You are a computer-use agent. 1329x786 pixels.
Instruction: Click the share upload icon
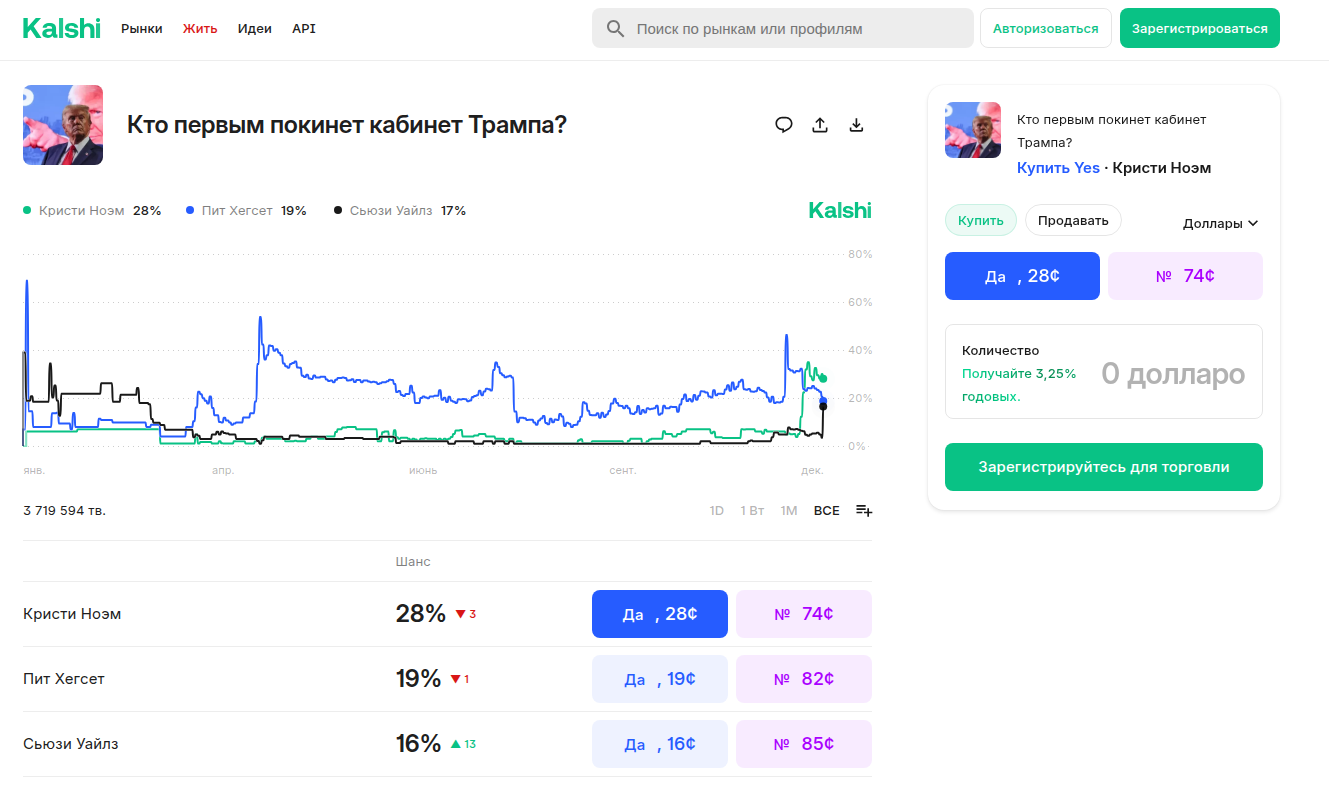point(820,125)
